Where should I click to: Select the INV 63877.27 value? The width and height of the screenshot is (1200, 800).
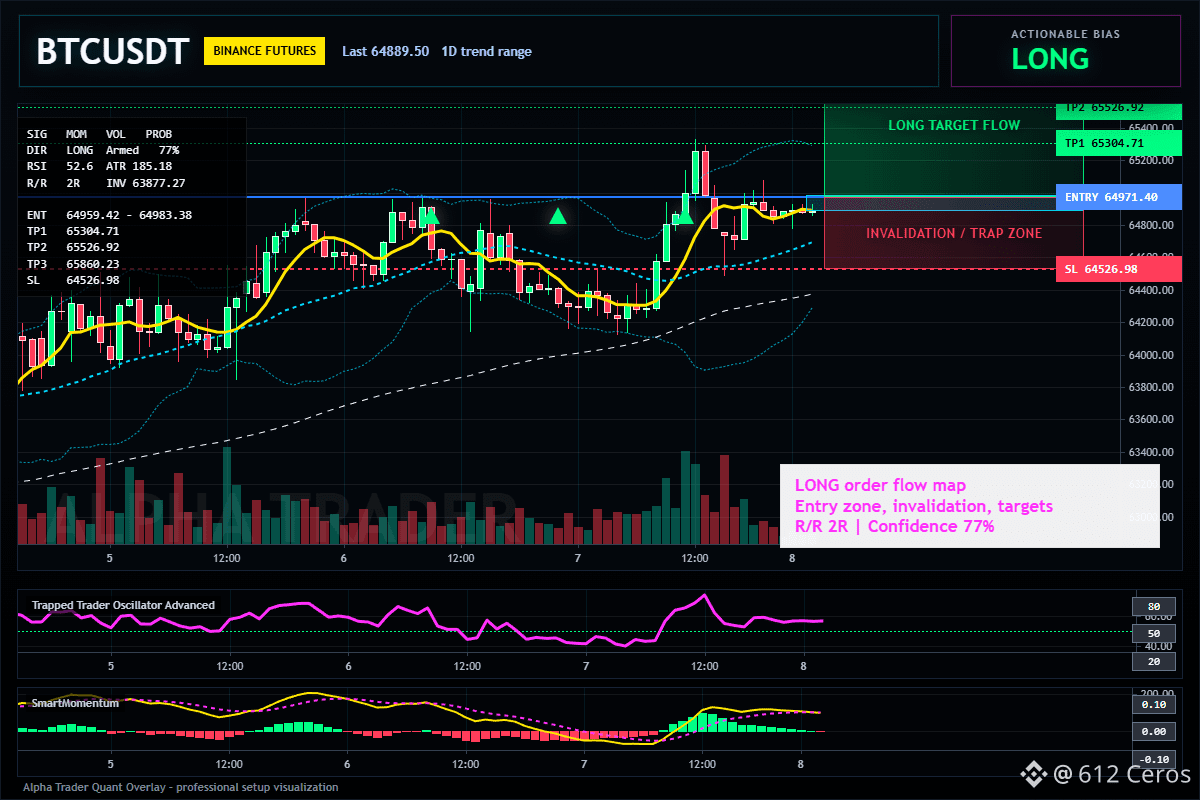tap(146, 183)
